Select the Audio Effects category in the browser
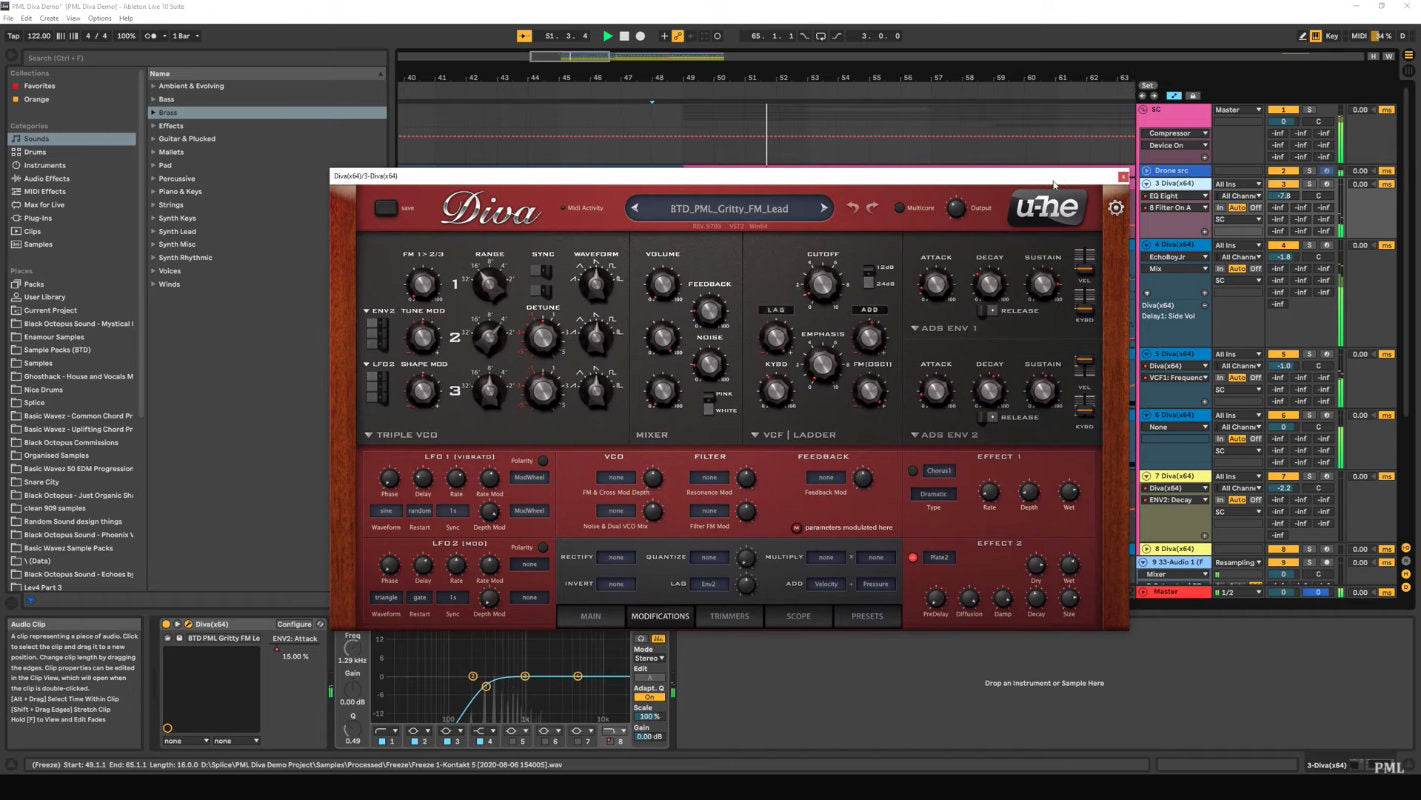 click(46, 178)
